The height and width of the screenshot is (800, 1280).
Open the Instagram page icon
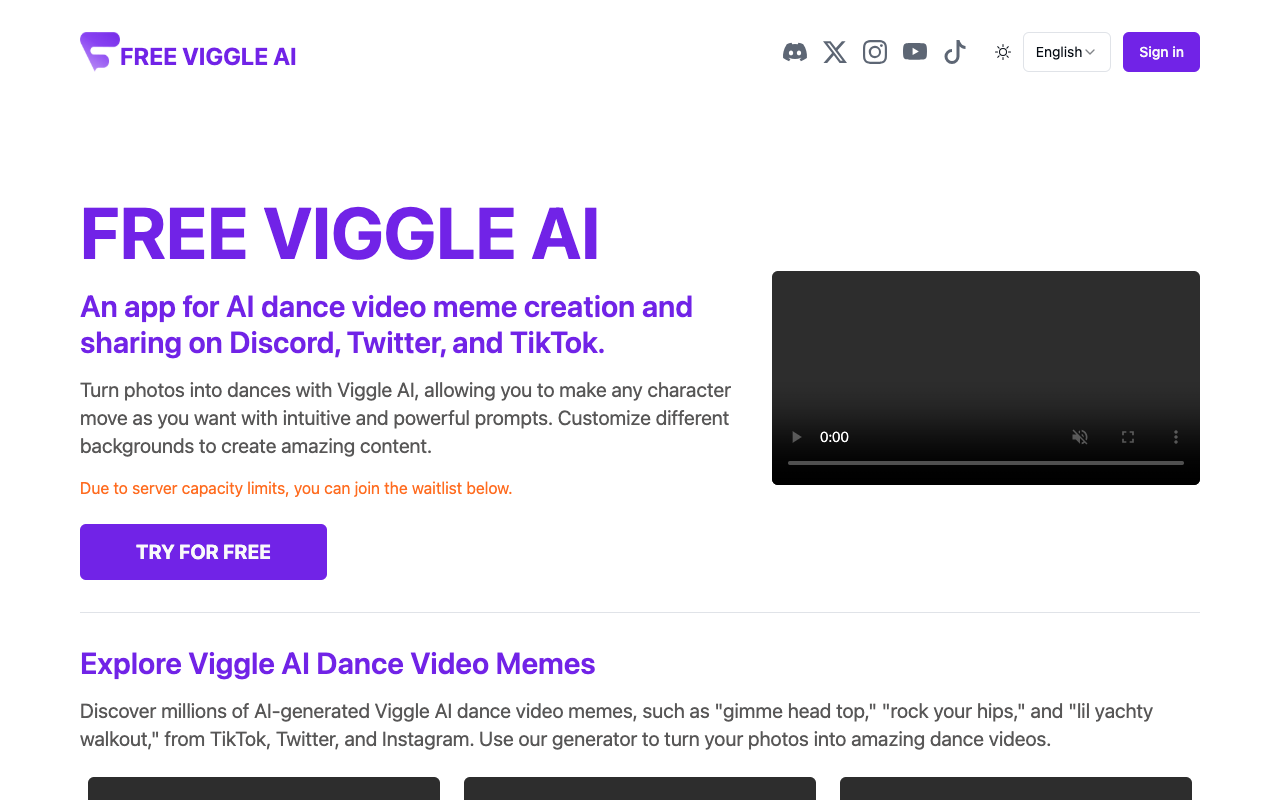[875, 51]
